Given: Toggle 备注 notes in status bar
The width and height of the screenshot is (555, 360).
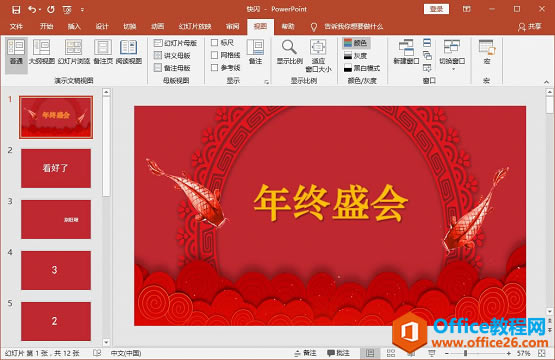Looking at the screenshot, I should (x=305, y=353).
